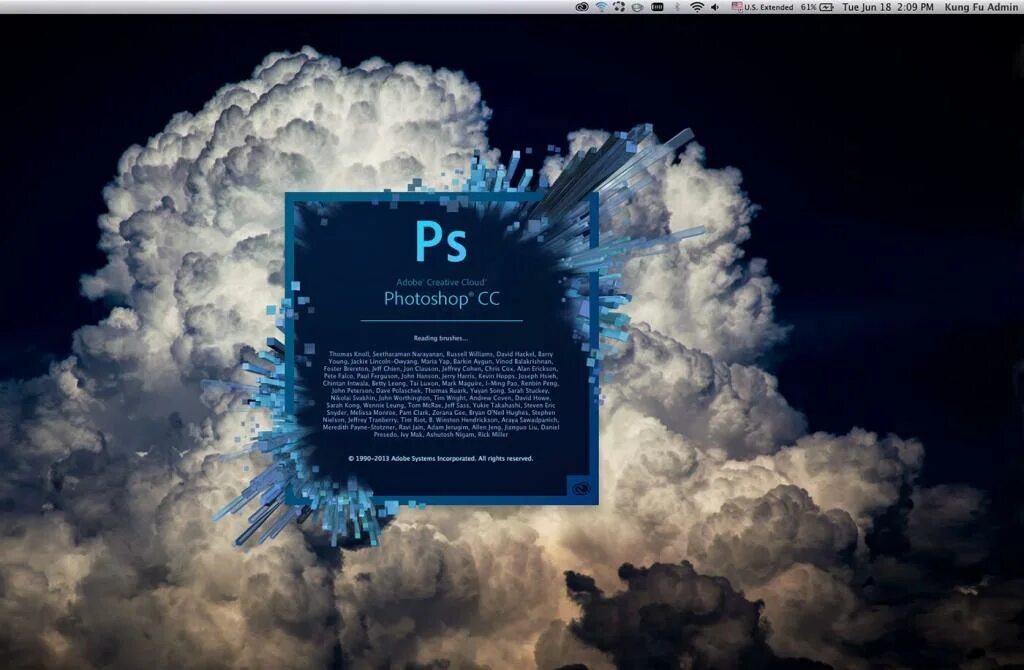Screen dimensions: 1024x670
Task: Click the disk-shaped menu bar icon
Action: coord(638,7)
